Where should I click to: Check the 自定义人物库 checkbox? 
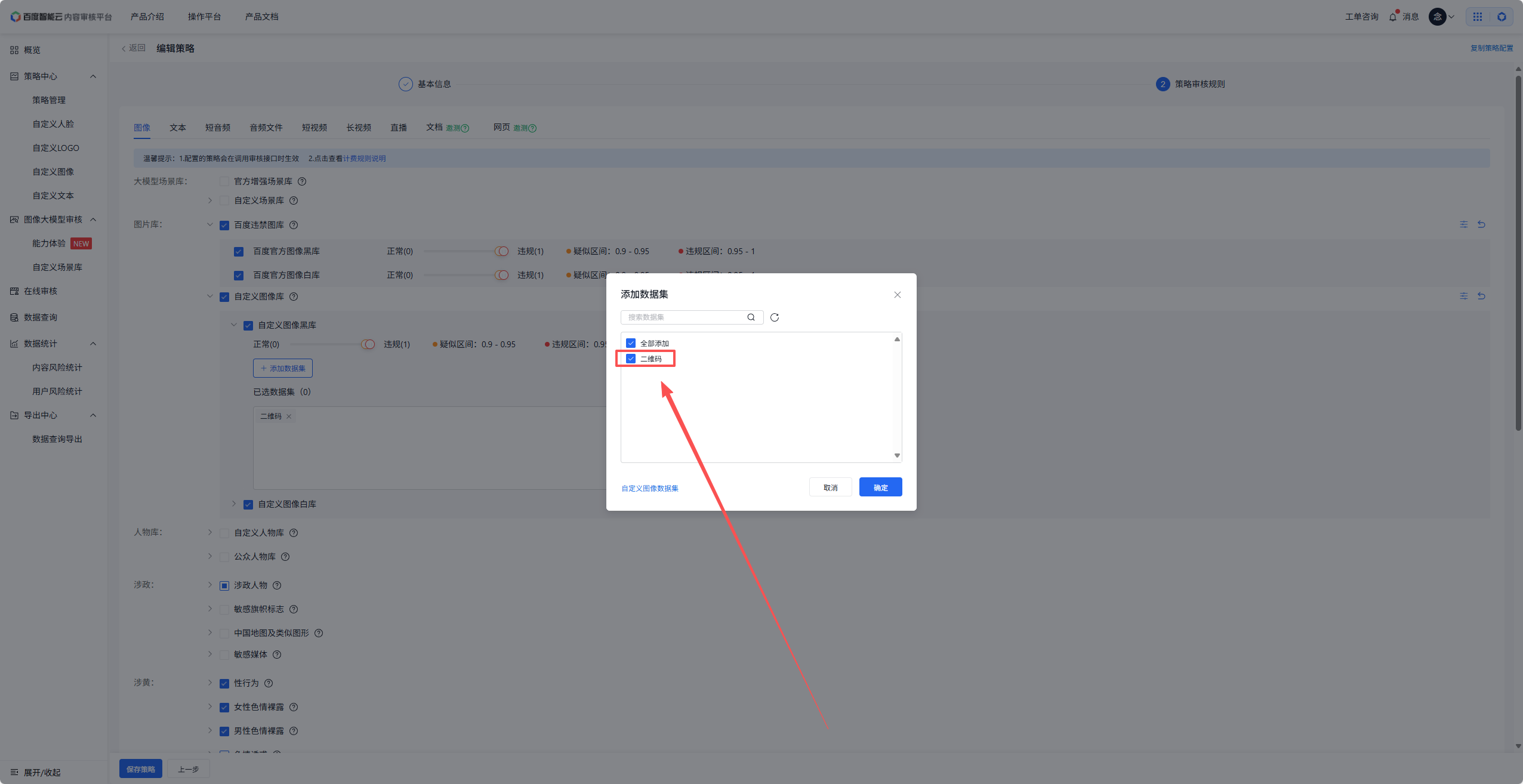coord(224,533)
